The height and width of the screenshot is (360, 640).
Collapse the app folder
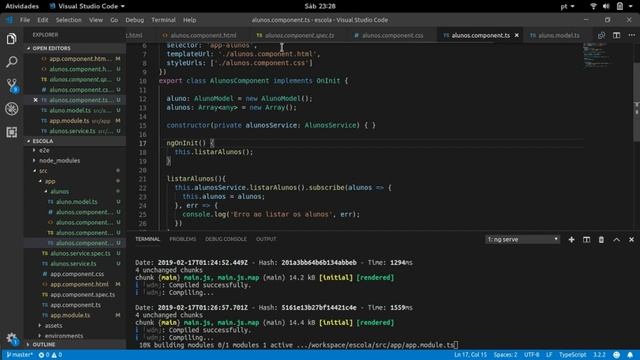point(75,181)
